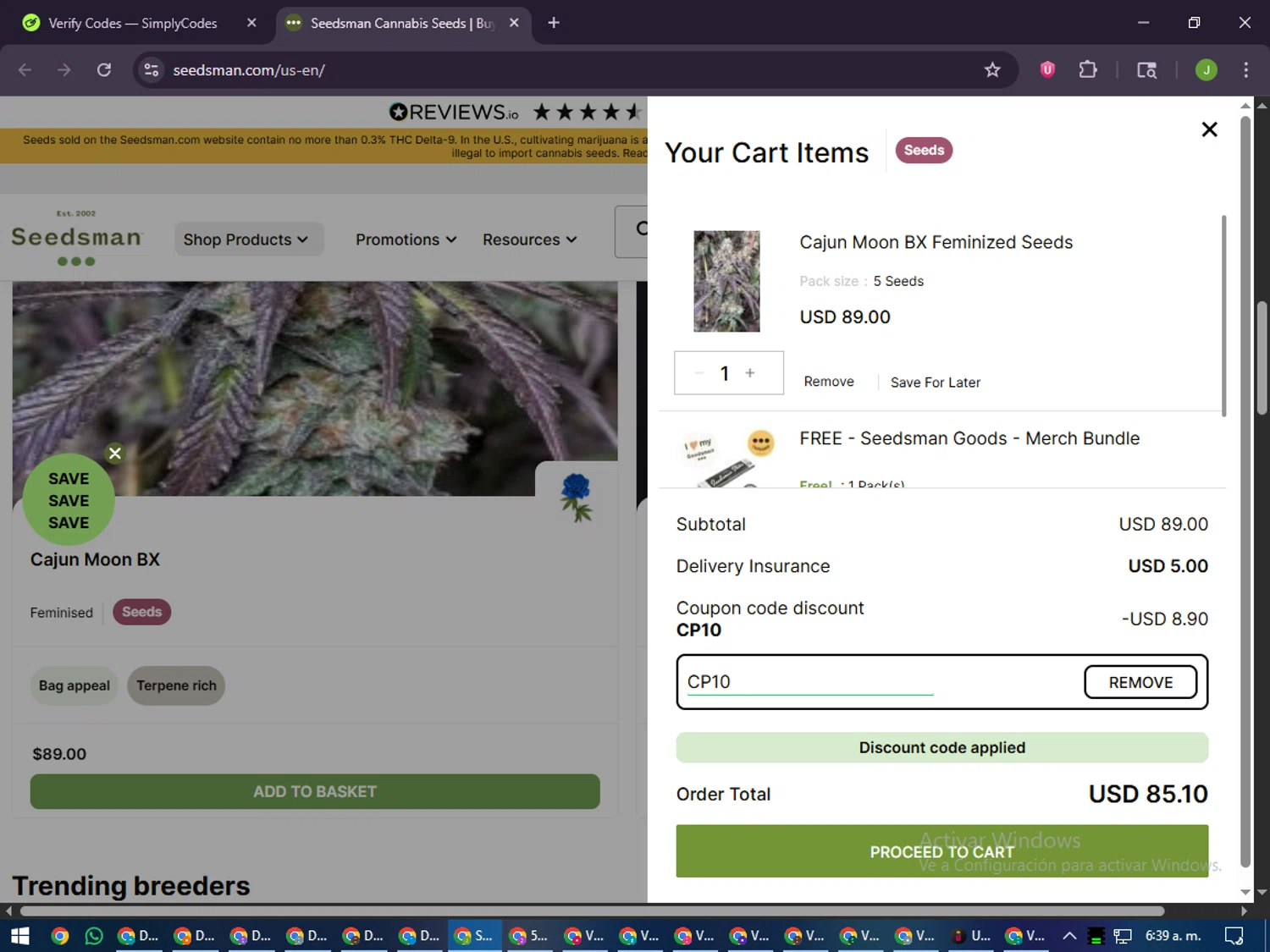Open the Windows Start menu

[x=20, y=936]
